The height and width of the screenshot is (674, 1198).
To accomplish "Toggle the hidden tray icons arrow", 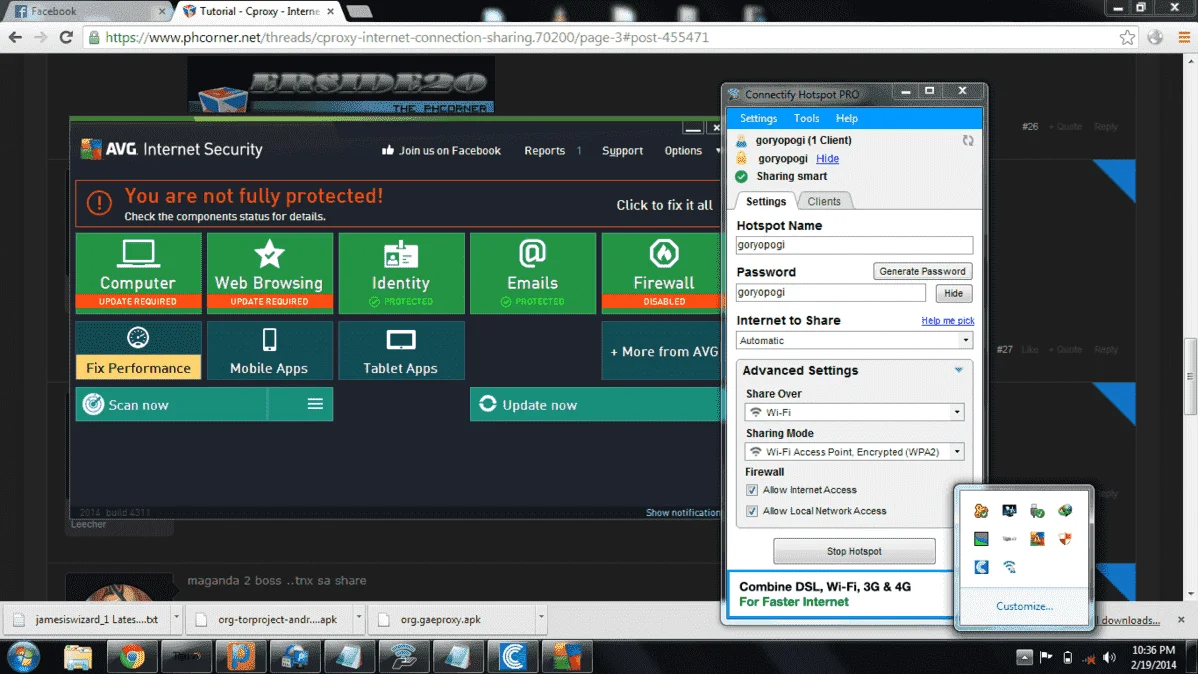I will 1024,657.
